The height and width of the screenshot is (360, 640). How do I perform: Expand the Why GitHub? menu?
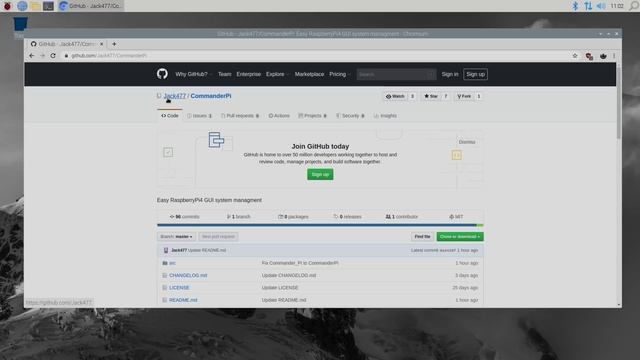(x=193, y=74)
